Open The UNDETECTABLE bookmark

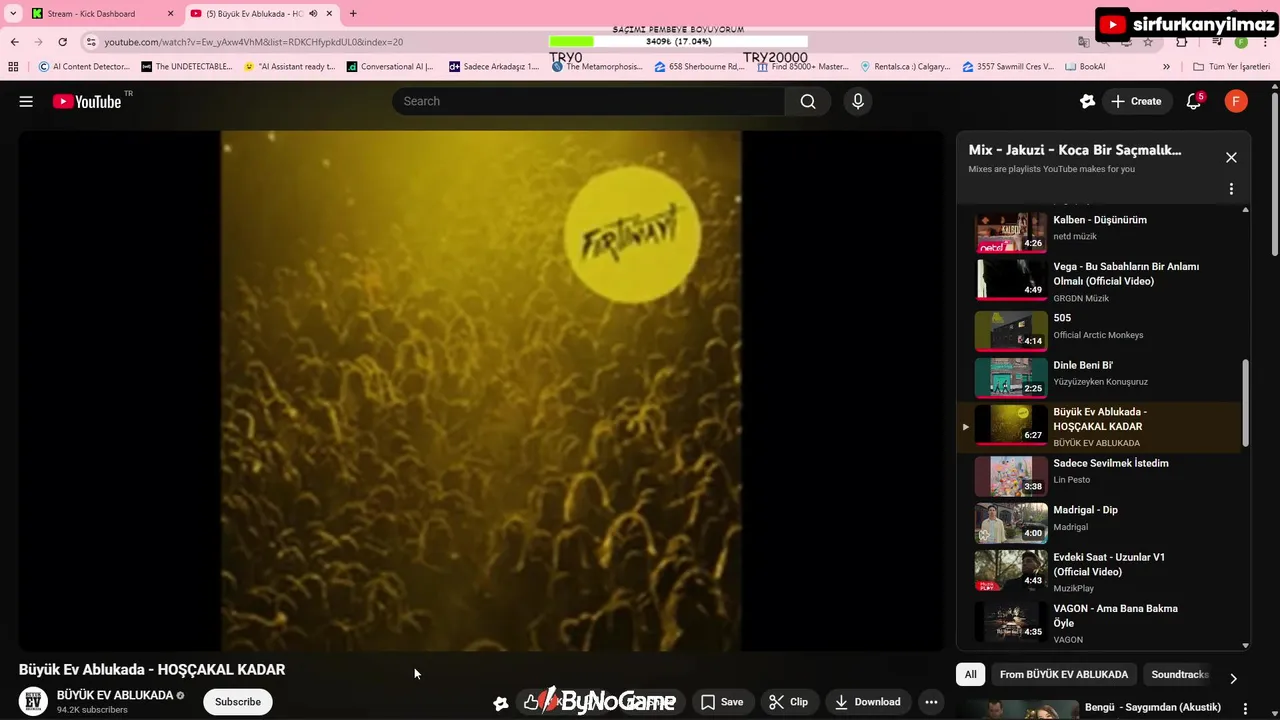click(186, 67)
